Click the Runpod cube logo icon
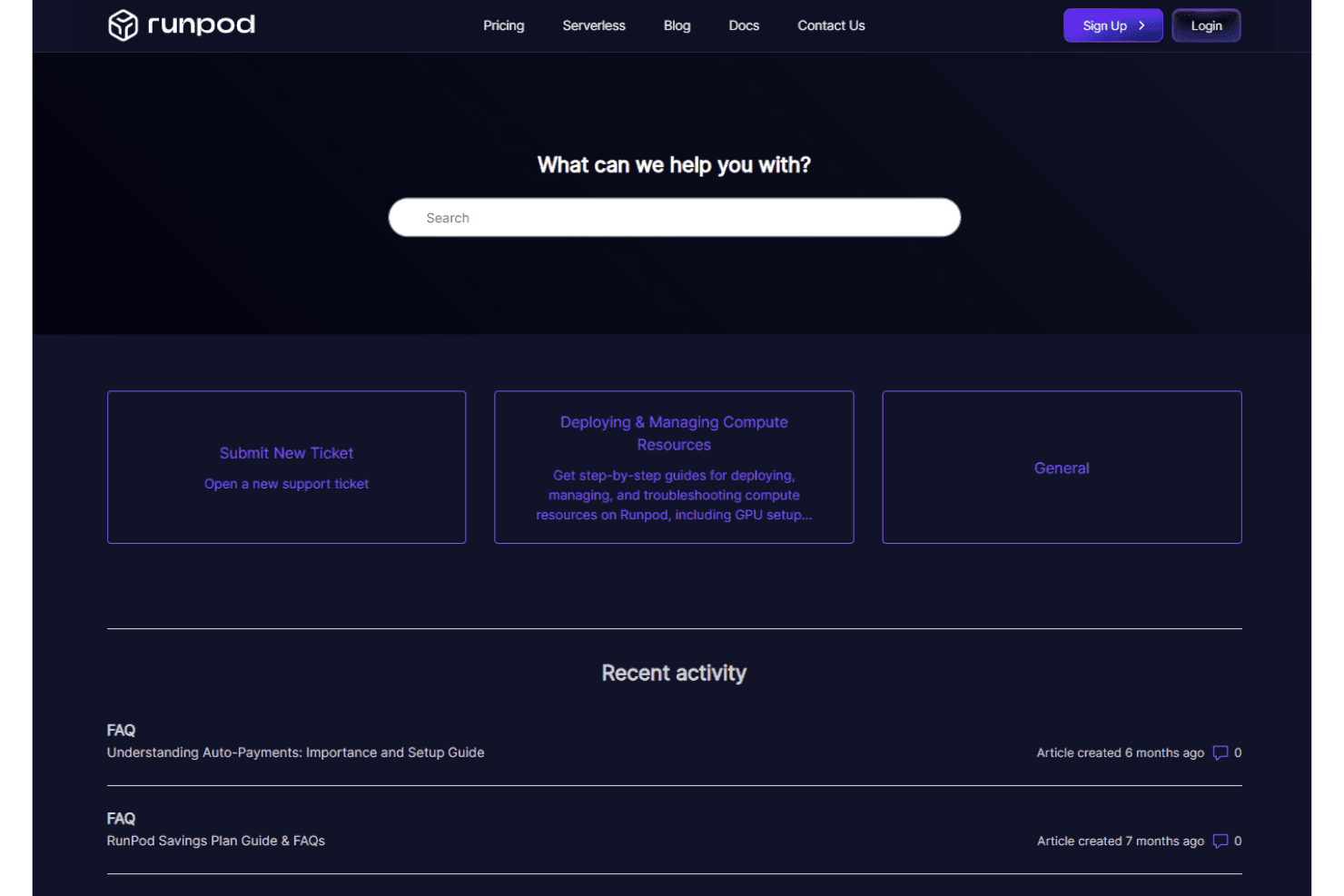 tap(123, 25)
